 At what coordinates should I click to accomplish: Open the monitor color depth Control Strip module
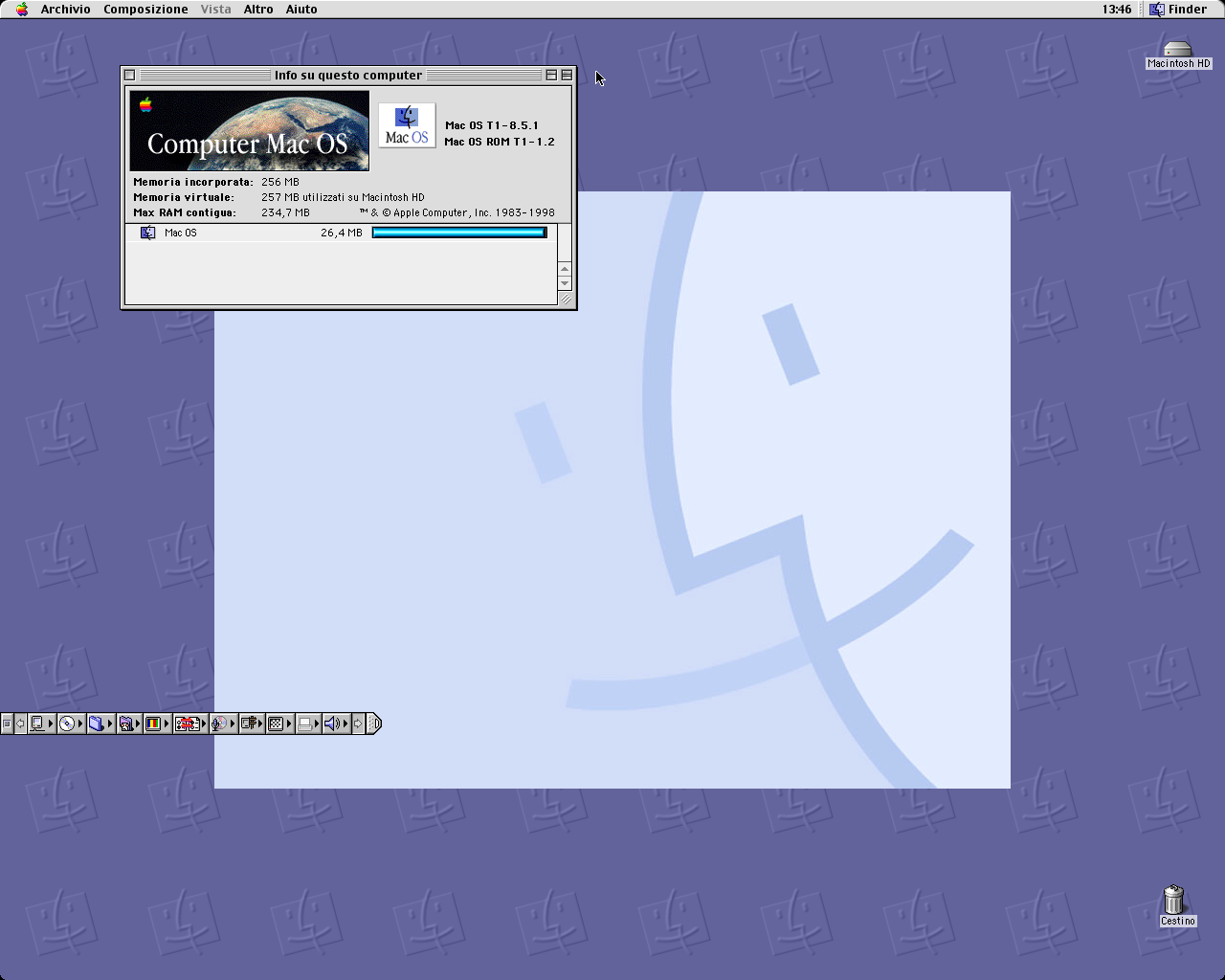pyautogui.click(x=157, y=724)
